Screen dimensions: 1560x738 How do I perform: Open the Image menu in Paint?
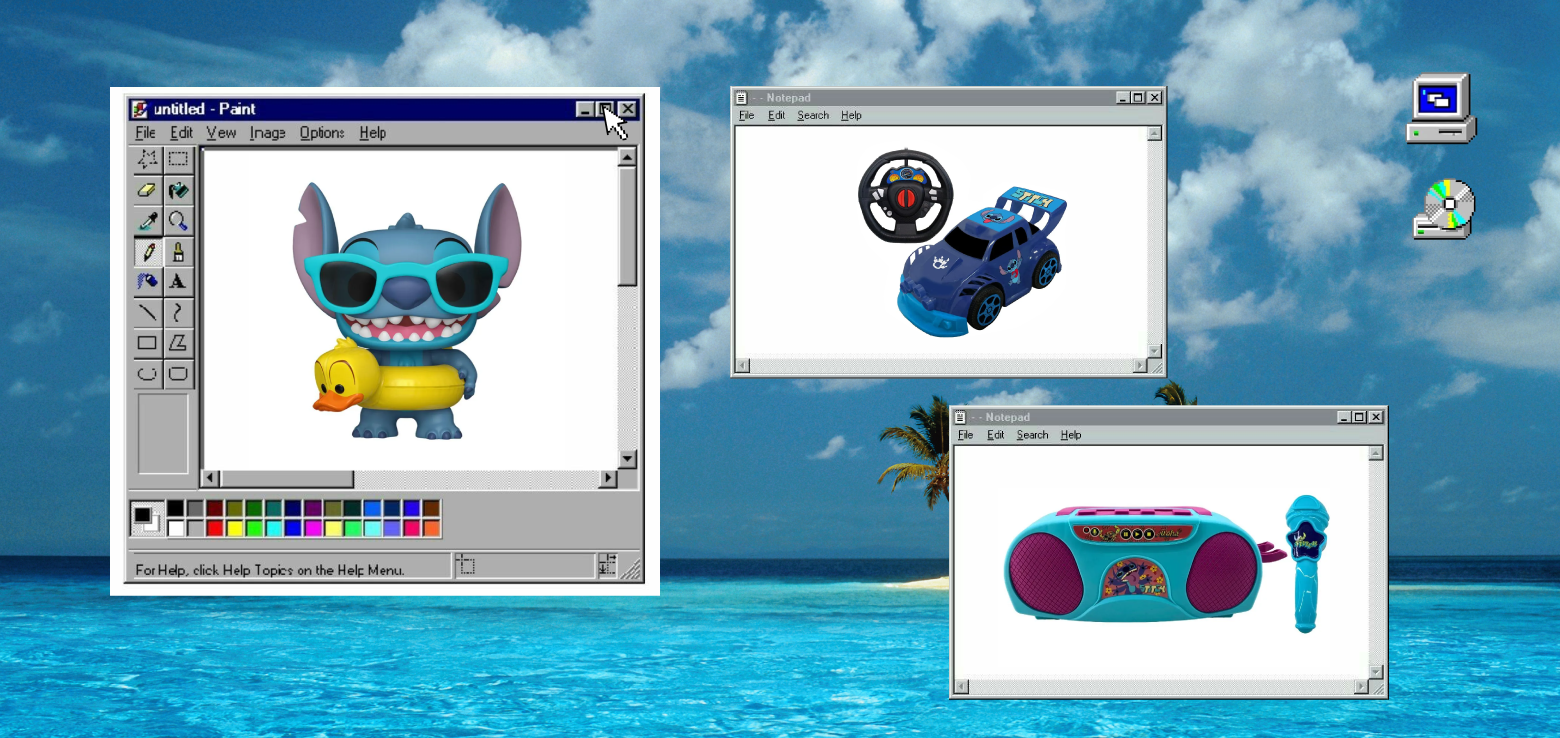[x=267, y=133]
